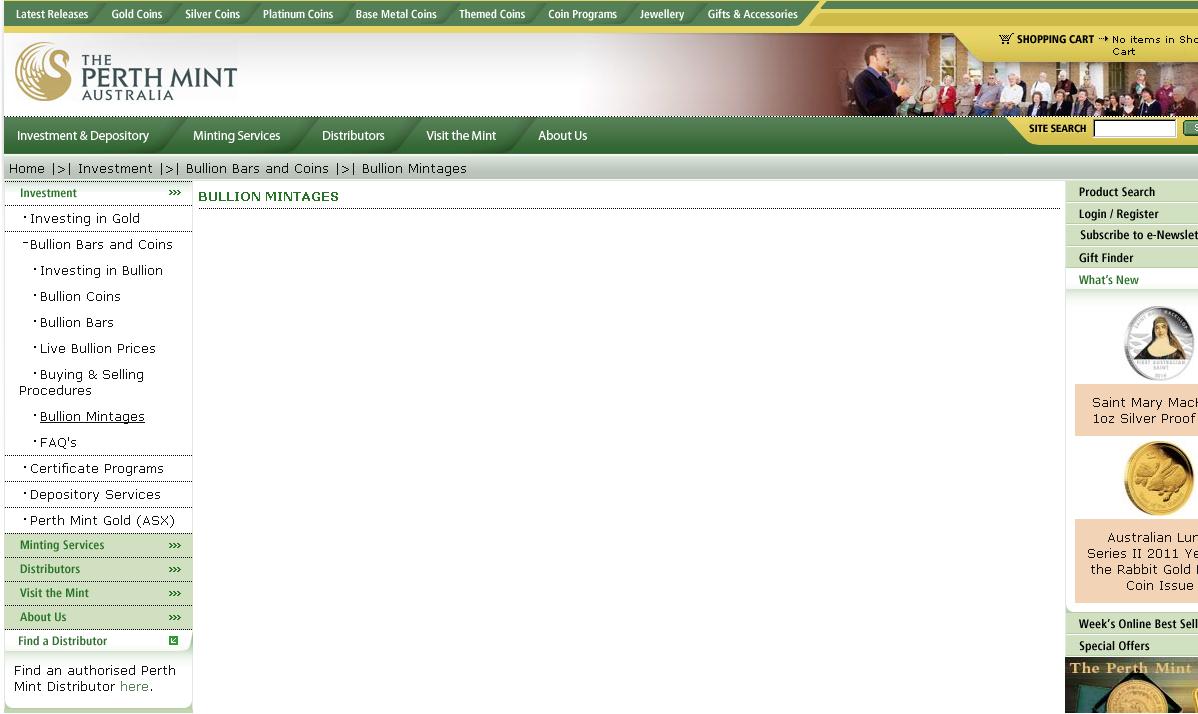Open What's New in right panel
This screenshot has height=714, width=1198.
(1109, 279)
